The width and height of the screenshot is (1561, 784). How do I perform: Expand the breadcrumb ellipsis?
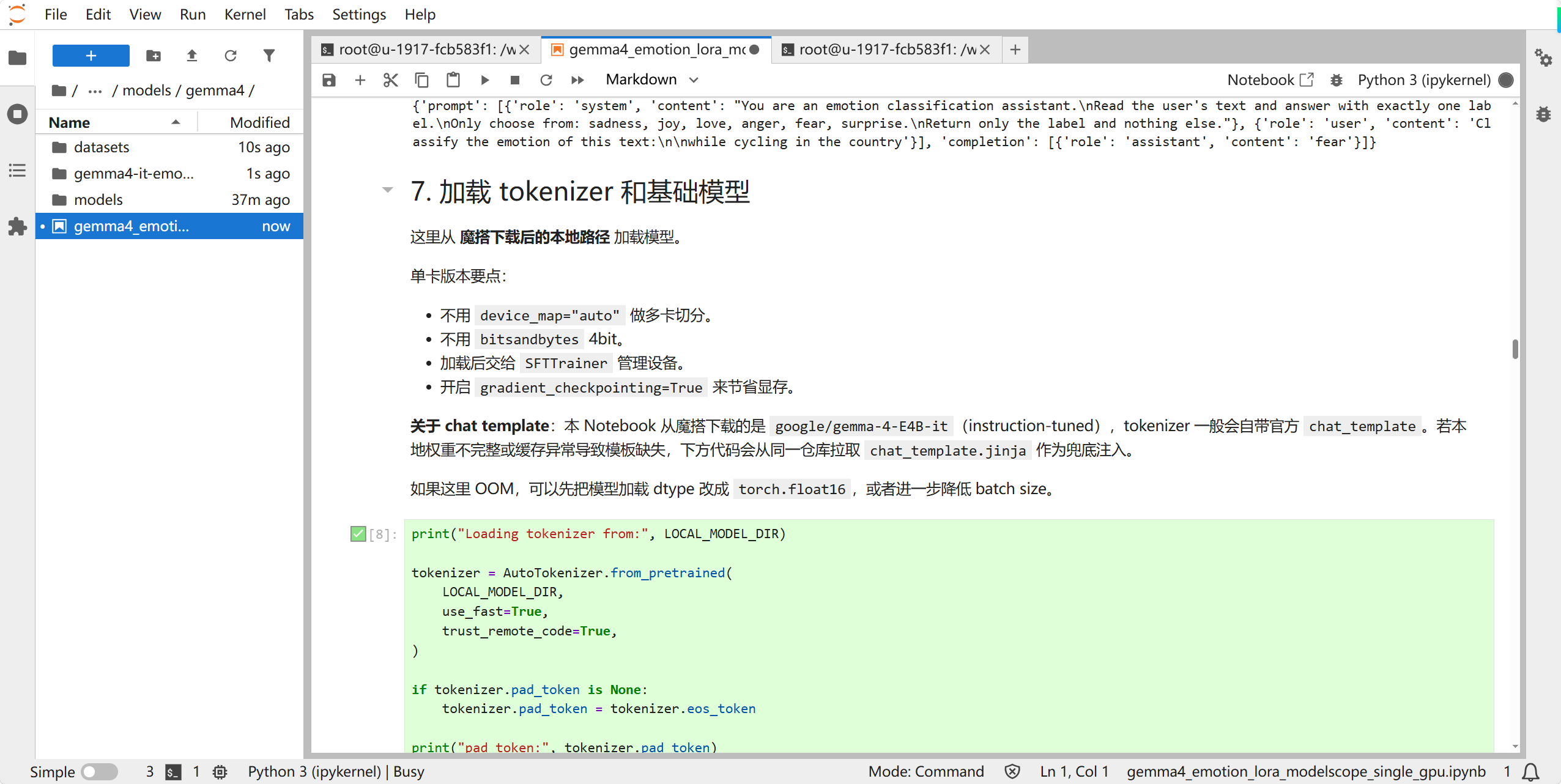coord(95,91)
